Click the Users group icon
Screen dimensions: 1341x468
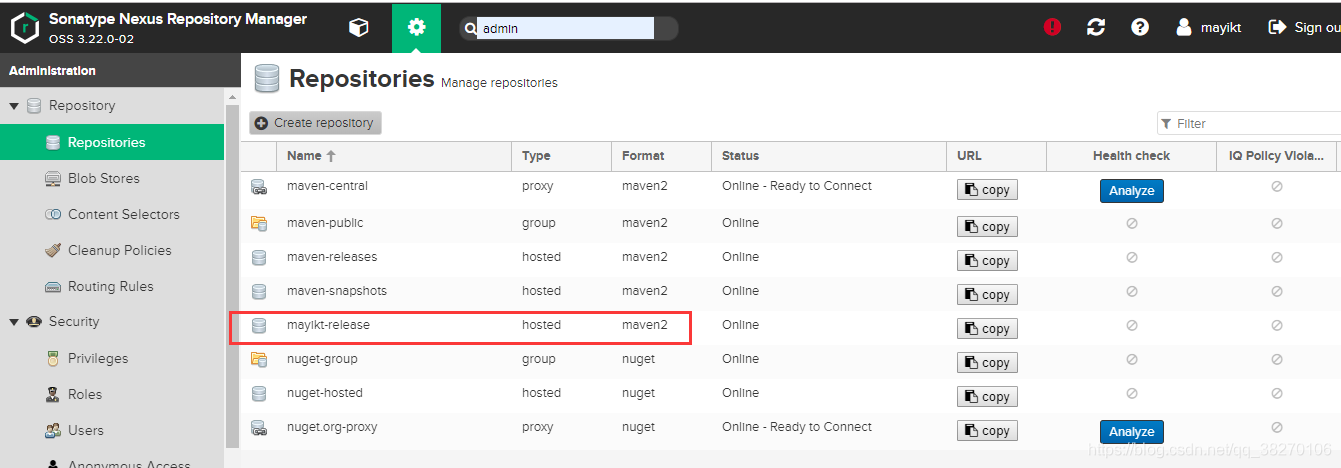tap(53, 430)
